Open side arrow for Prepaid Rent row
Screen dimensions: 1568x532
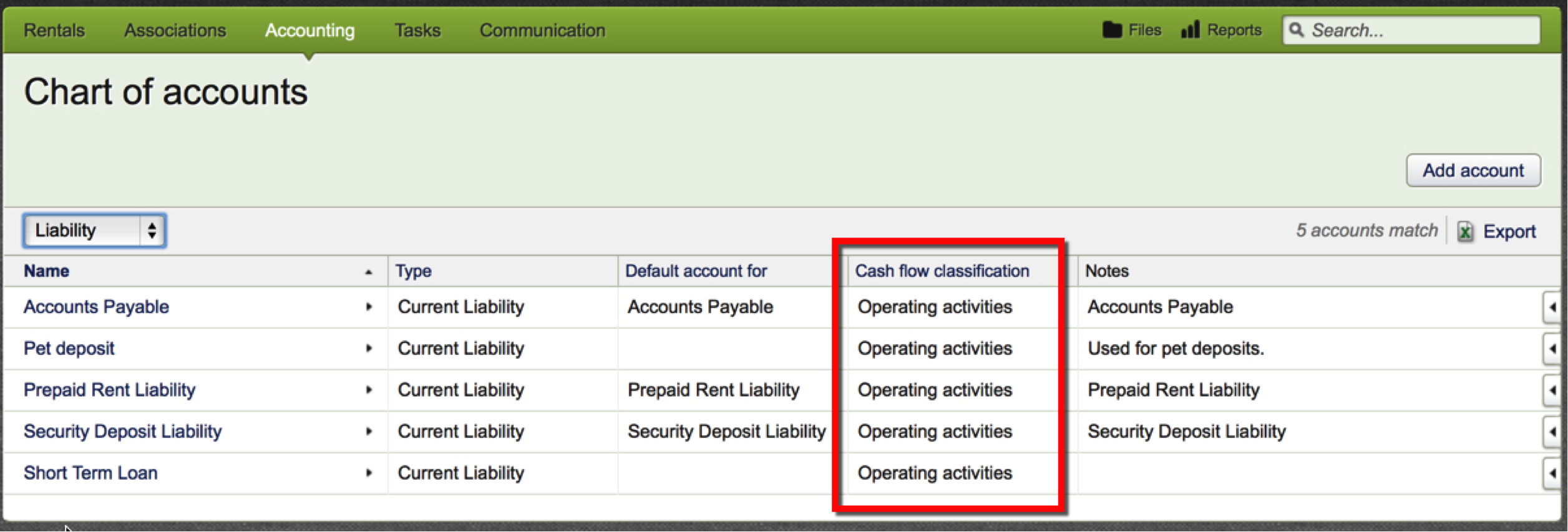click(1552, 390)
